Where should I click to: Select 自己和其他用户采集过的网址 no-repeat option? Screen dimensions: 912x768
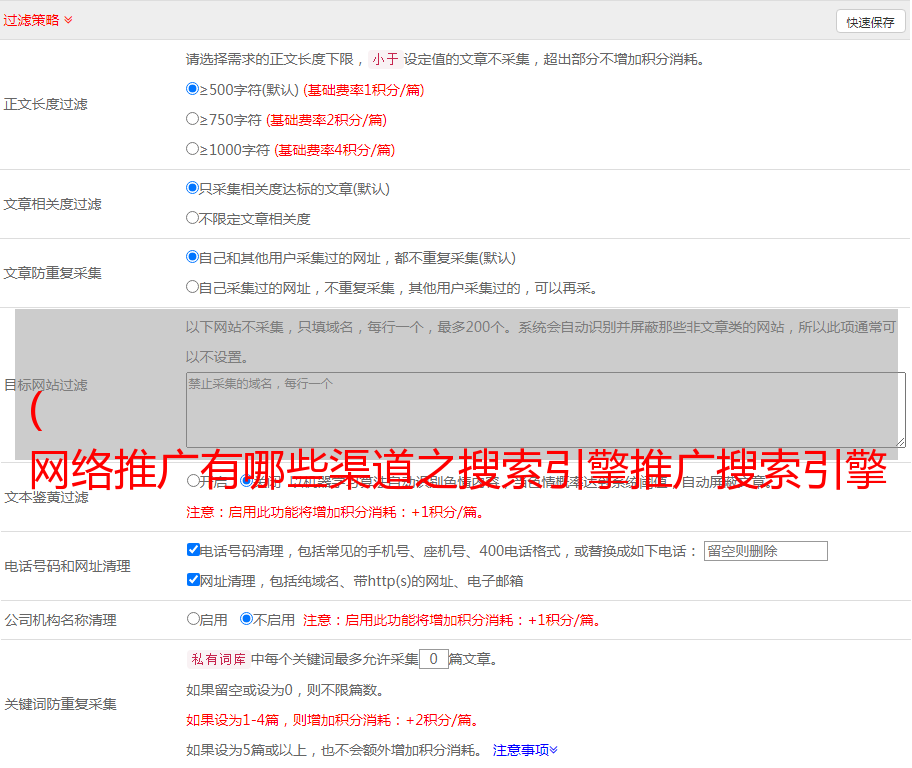[193, 257]
